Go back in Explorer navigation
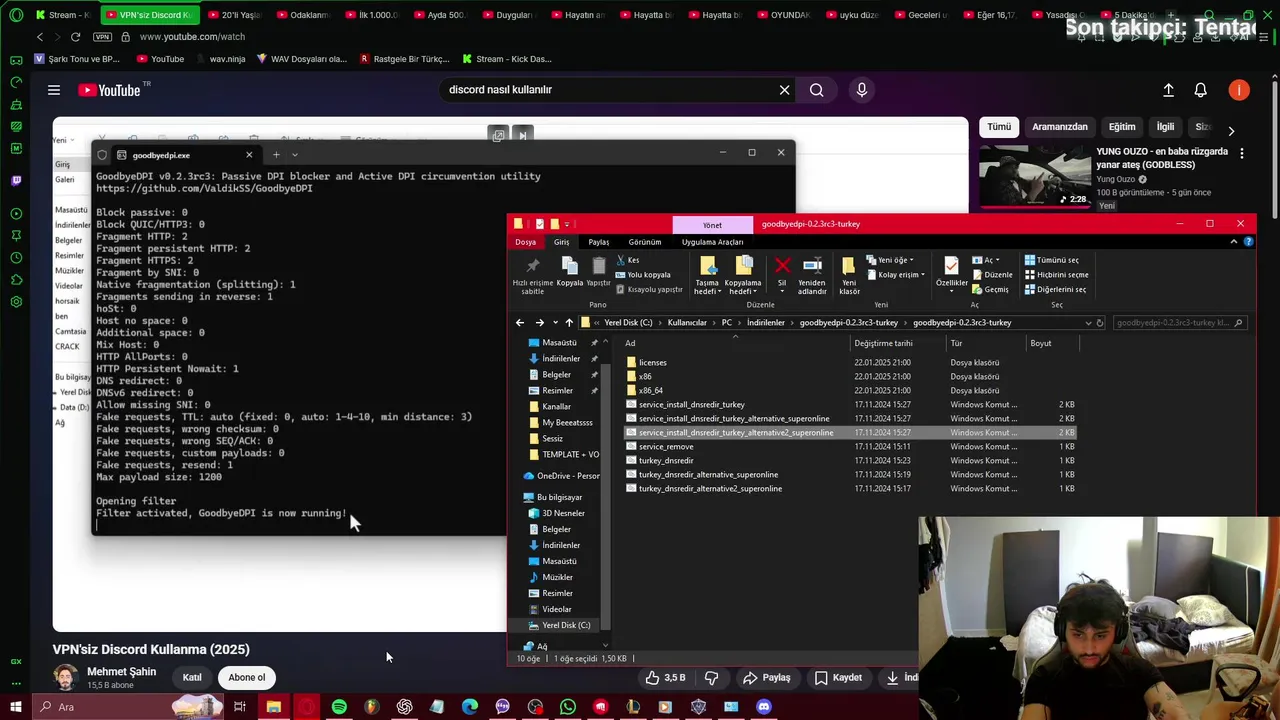The width and height of the screenshot is (1280, 720). click(520, 323)
